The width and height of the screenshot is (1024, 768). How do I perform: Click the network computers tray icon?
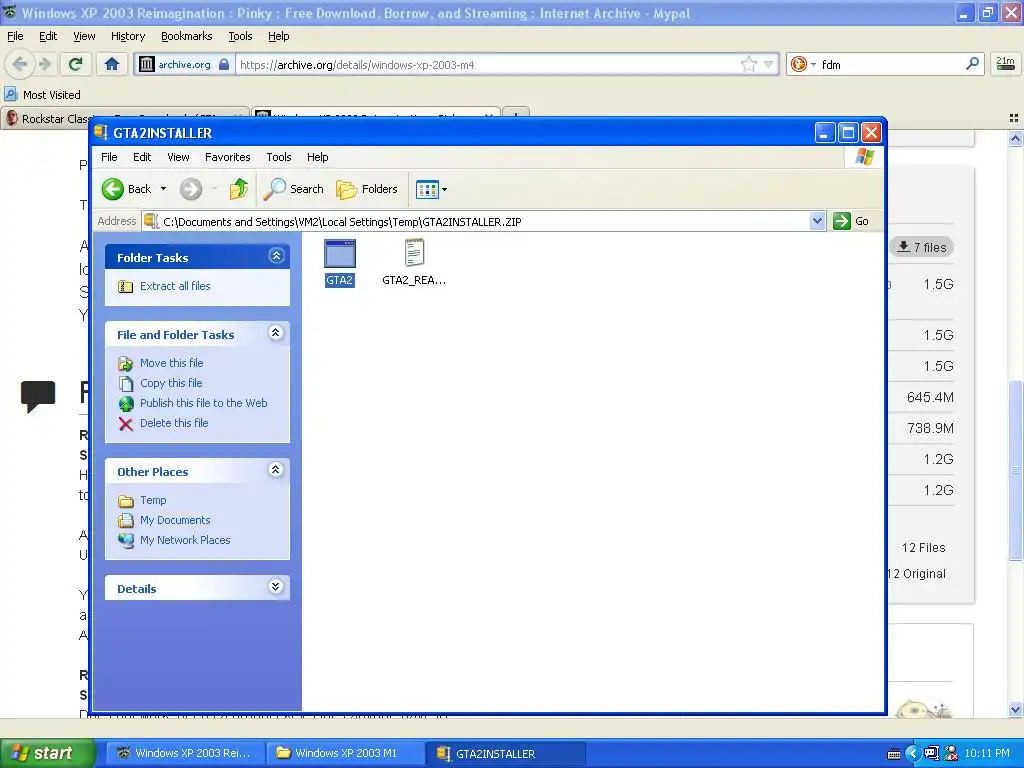coord(931,753)
